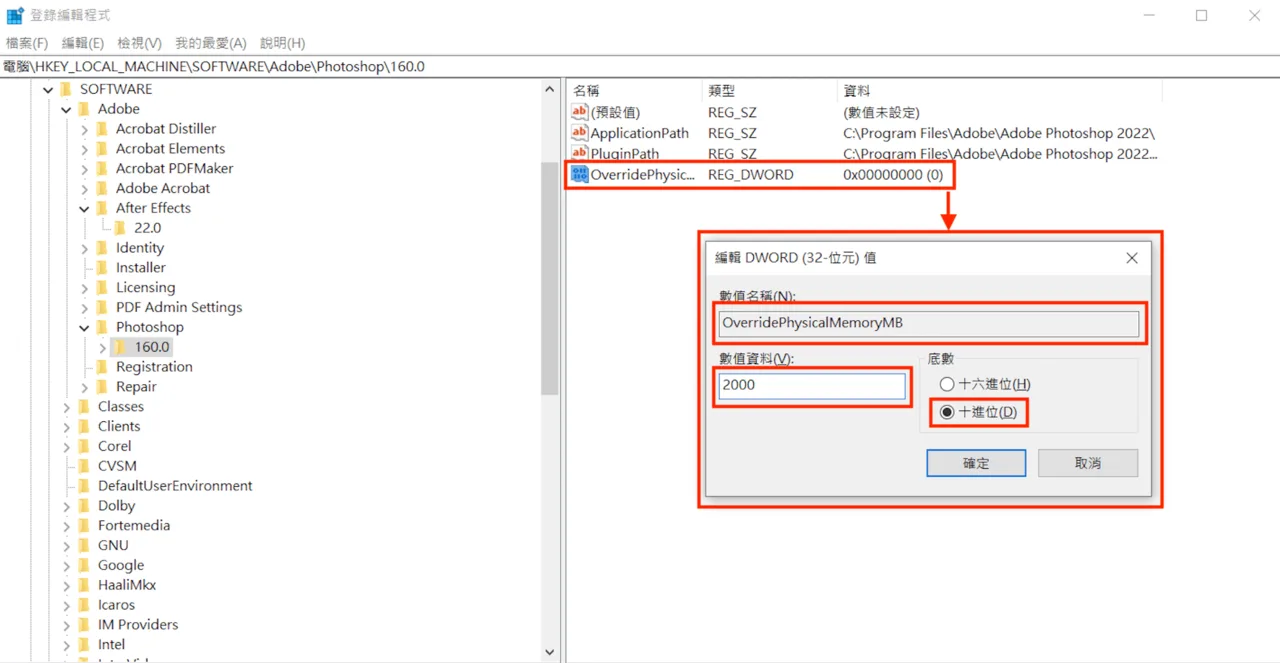Click the Licensing folder icon
Viewport: 1280px width, 663px height.
click(x=102, y=288)
